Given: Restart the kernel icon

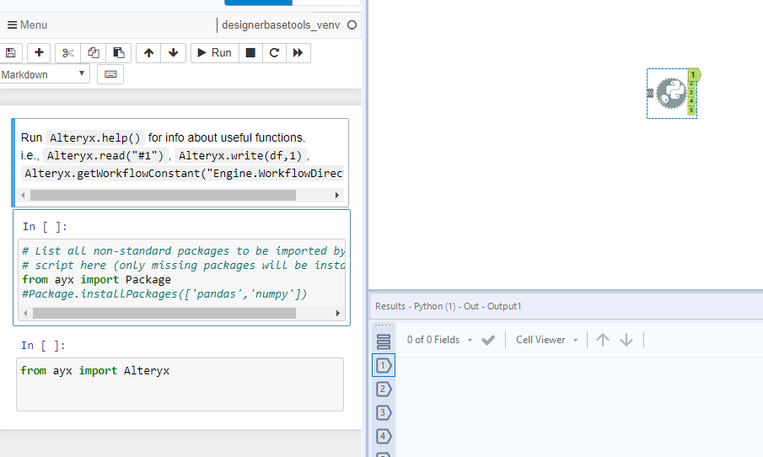Looking at the screenshot, I should (x=274, y=53).
